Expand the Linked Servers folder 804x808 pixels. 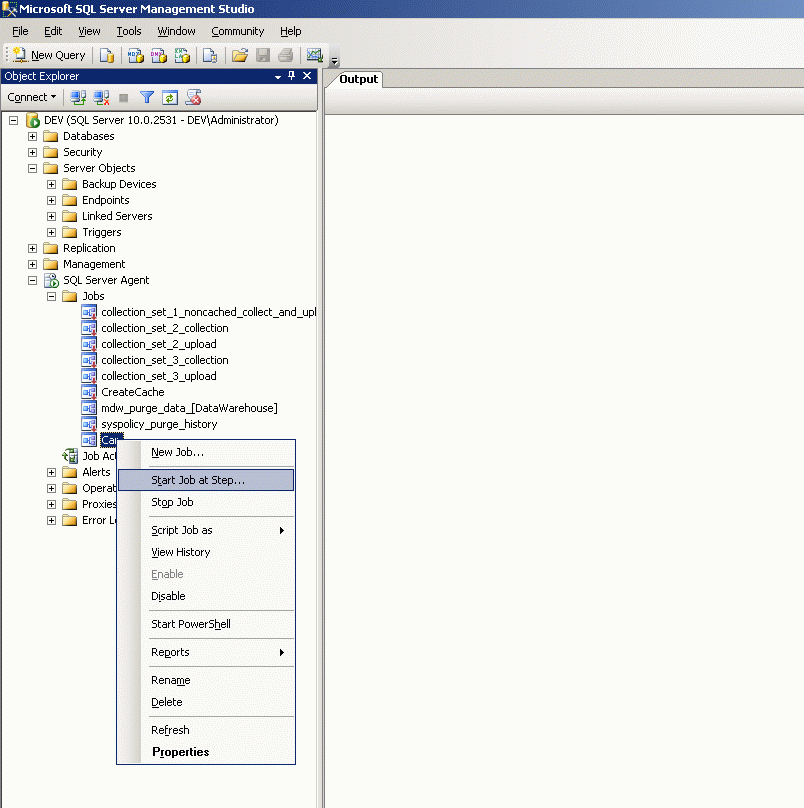52,216
